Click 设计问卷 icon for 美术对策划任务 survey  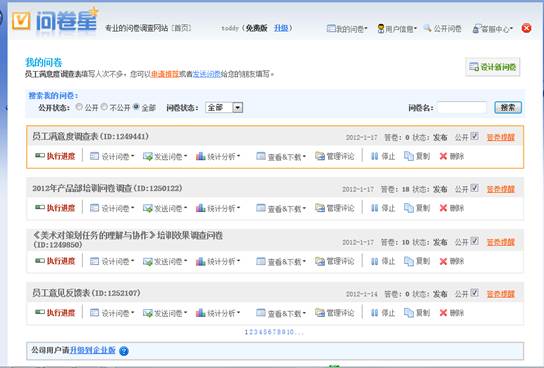click(94, 261)
